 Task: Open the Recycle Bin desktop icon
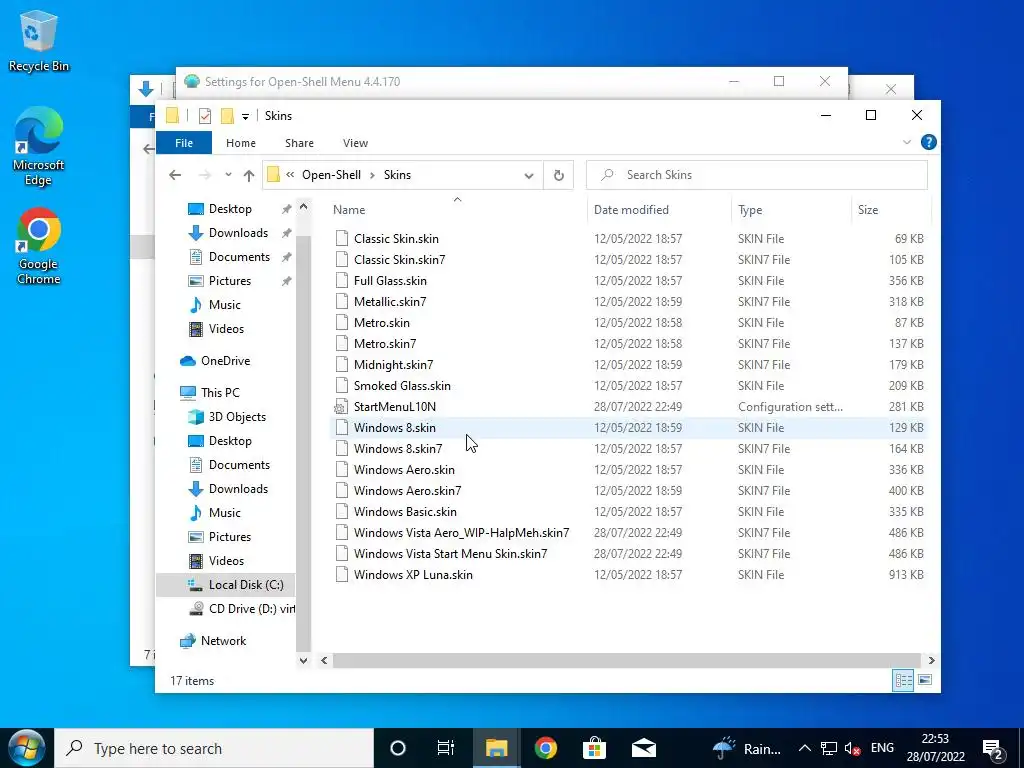tap(38, 41)
